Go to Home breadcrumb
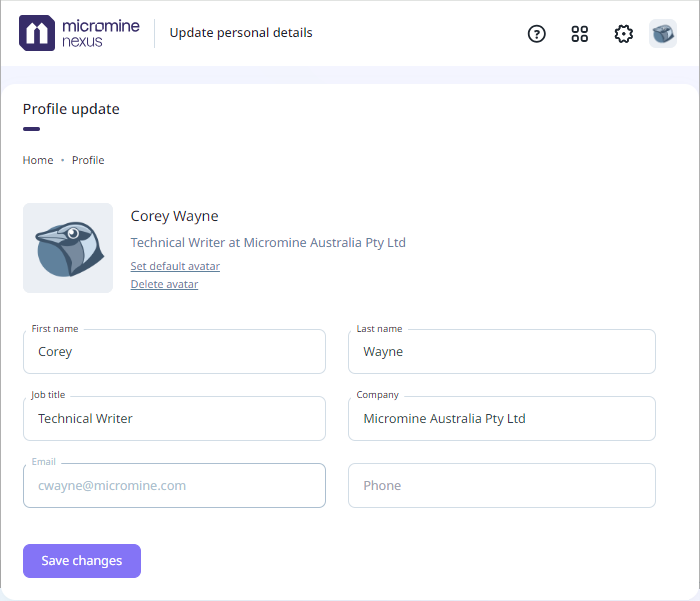Image resolution: width=700 pixels, height=601 pixels. (x=38, y=160)
